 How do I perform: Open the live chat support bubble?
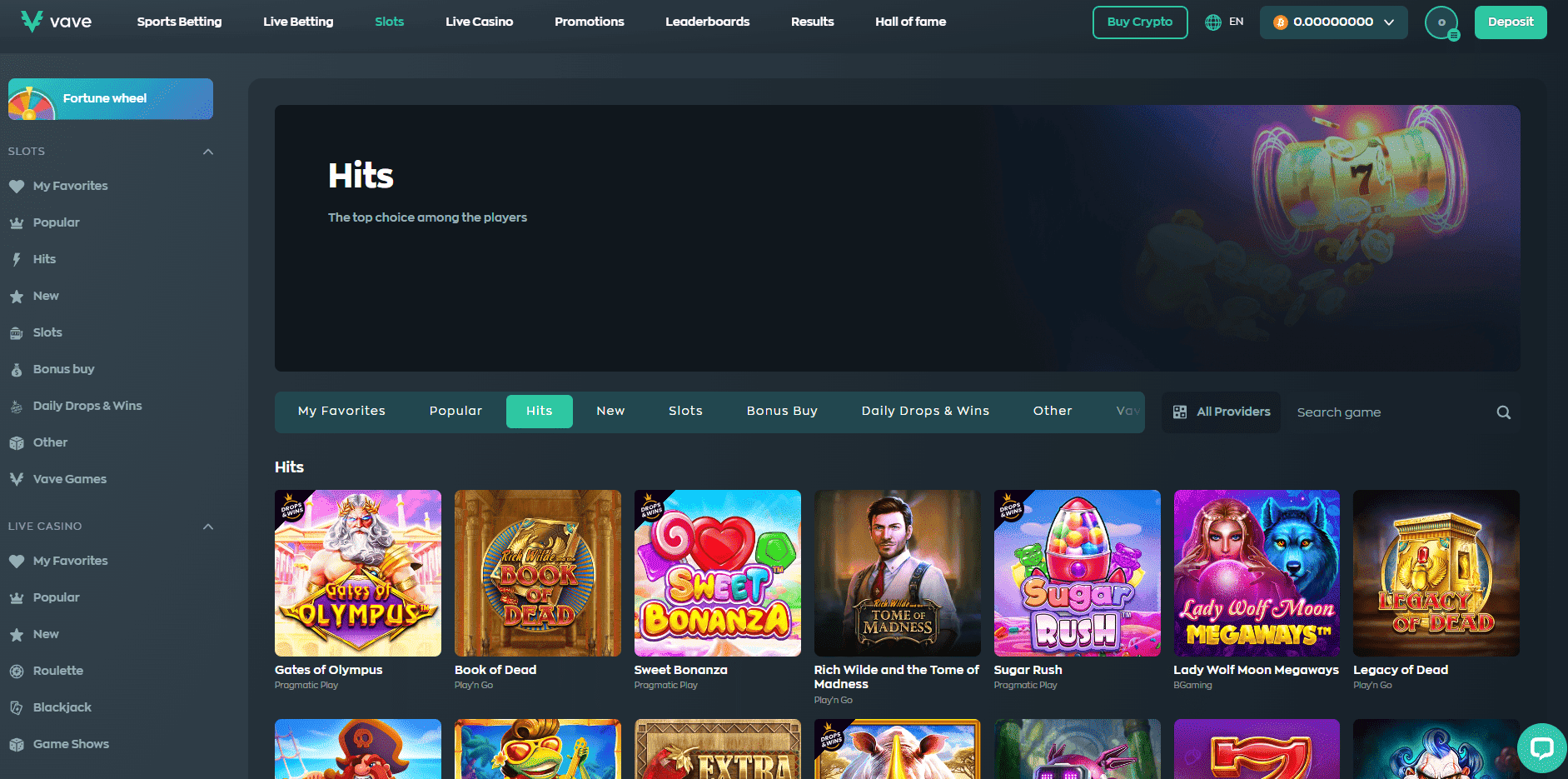(x=1541, y=747)
